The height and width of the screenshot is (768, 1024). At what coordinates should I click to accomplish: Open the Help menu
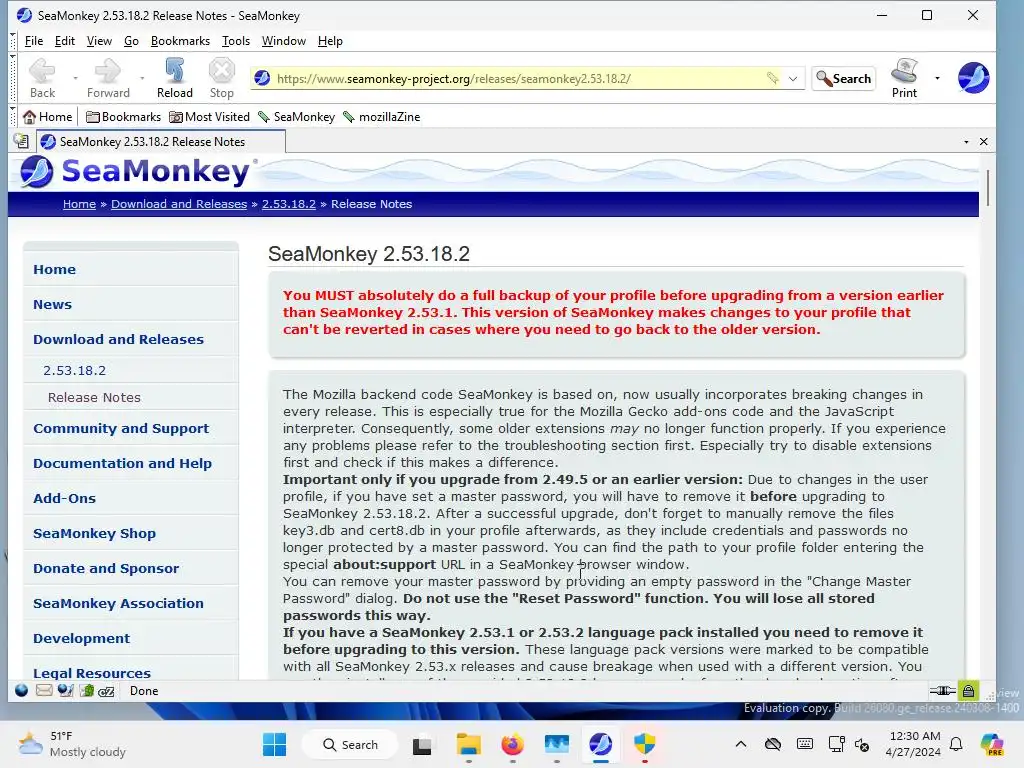tap(330, 40)
